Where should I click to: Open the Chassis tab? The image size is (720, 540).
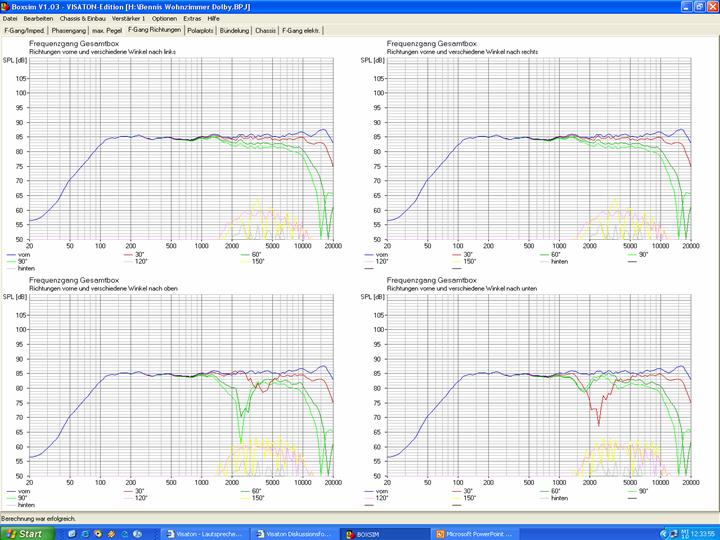pyautogui.click(x=265, y=31)
